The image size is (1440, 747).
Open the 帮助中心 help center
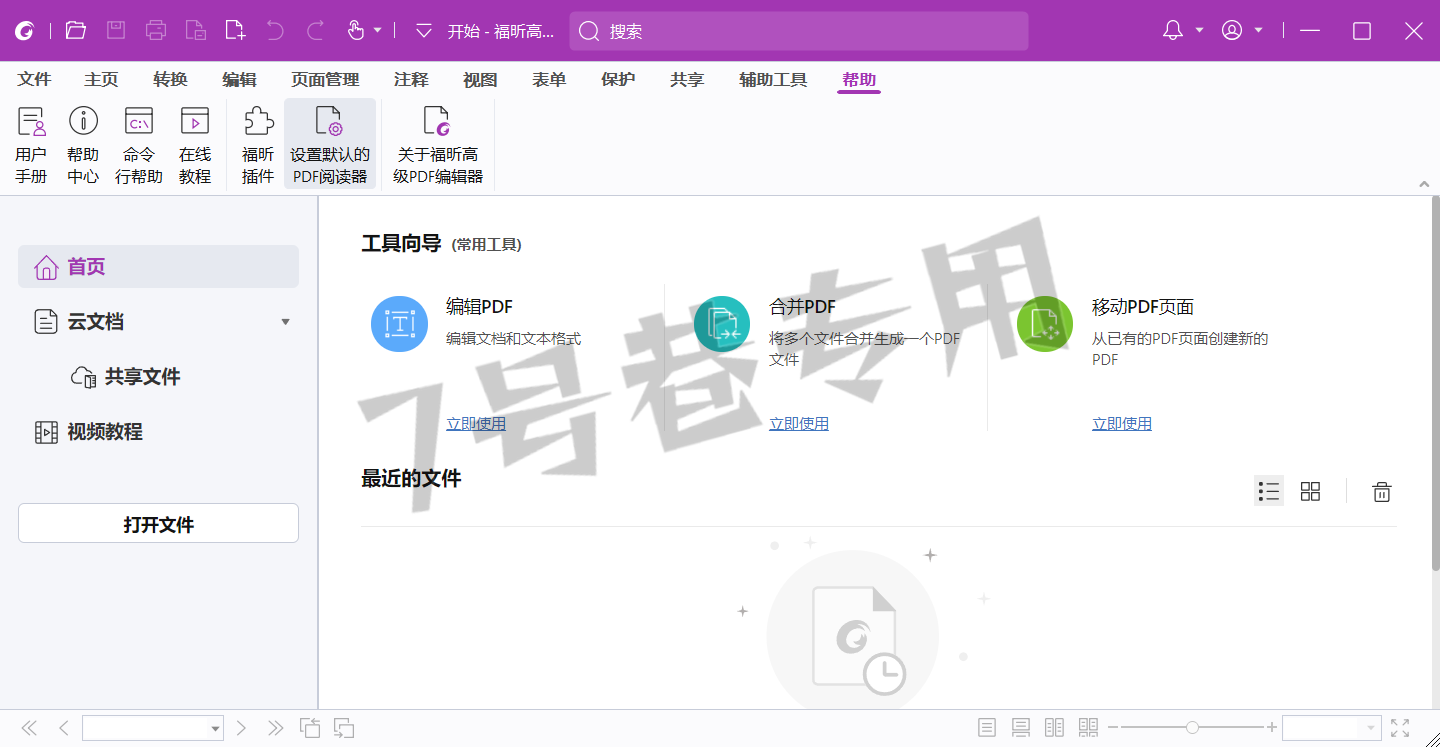(x=83, y=145)
